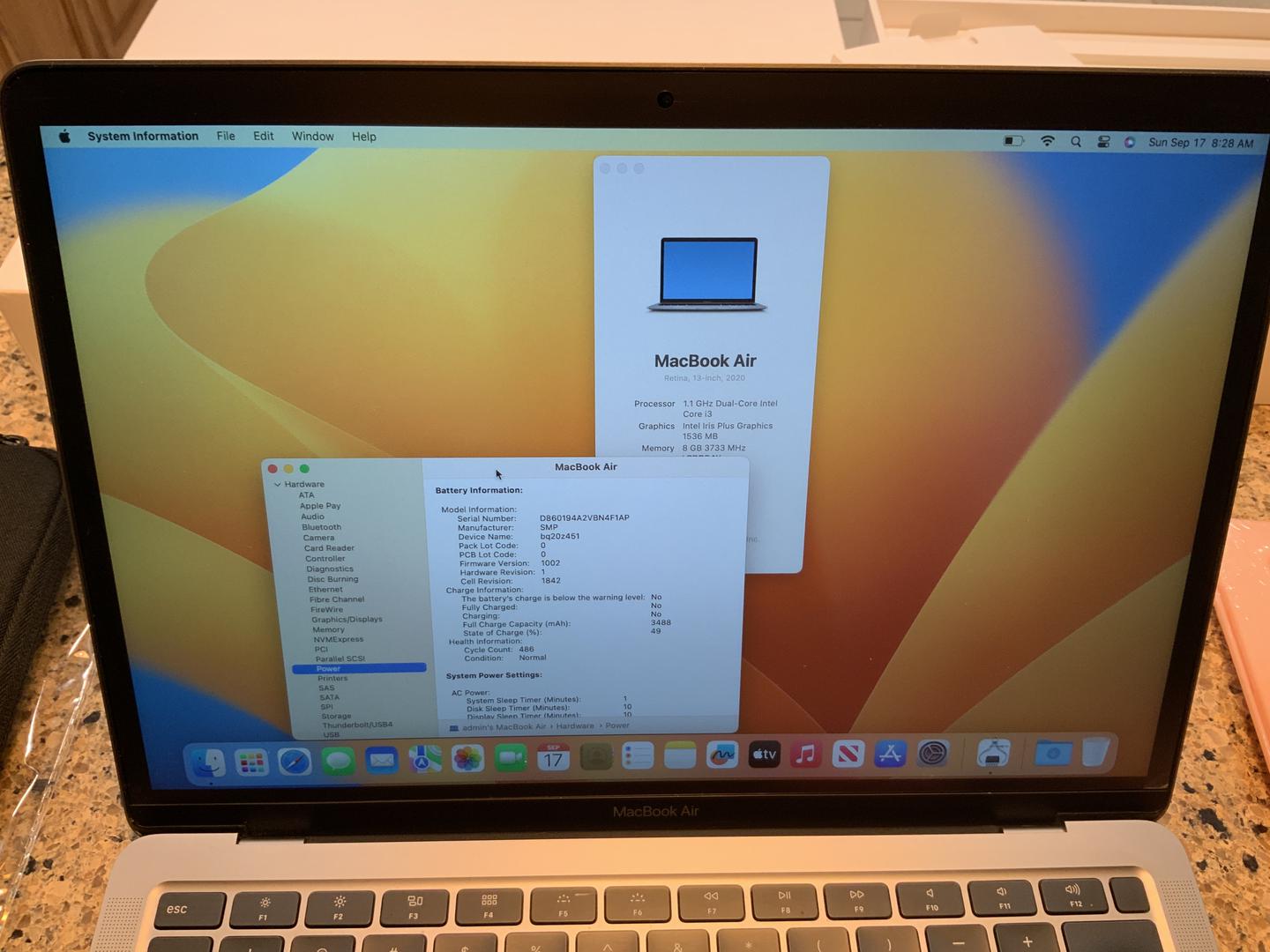Open the Messages app in Dock

pos(338,761)
